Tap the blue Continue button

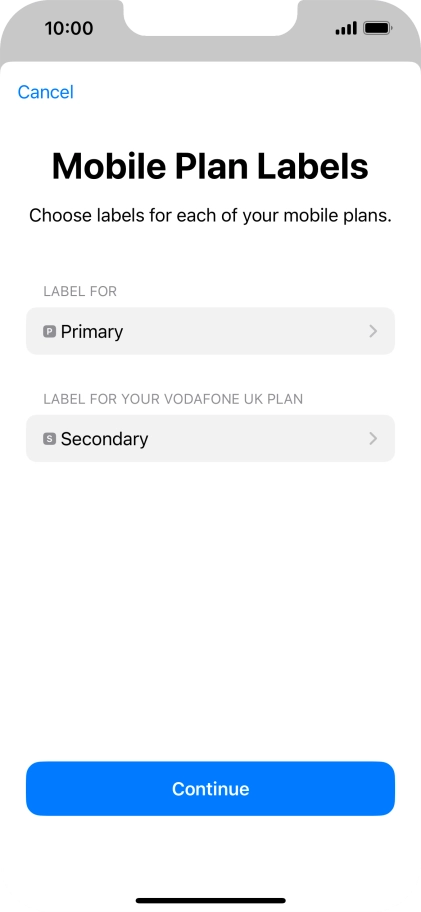210,789
